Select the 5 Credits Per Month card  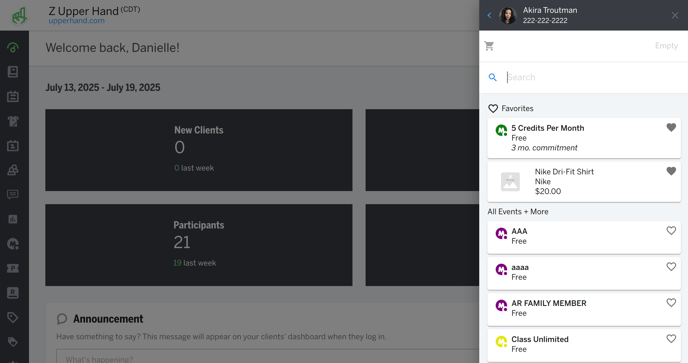point(584,138)
